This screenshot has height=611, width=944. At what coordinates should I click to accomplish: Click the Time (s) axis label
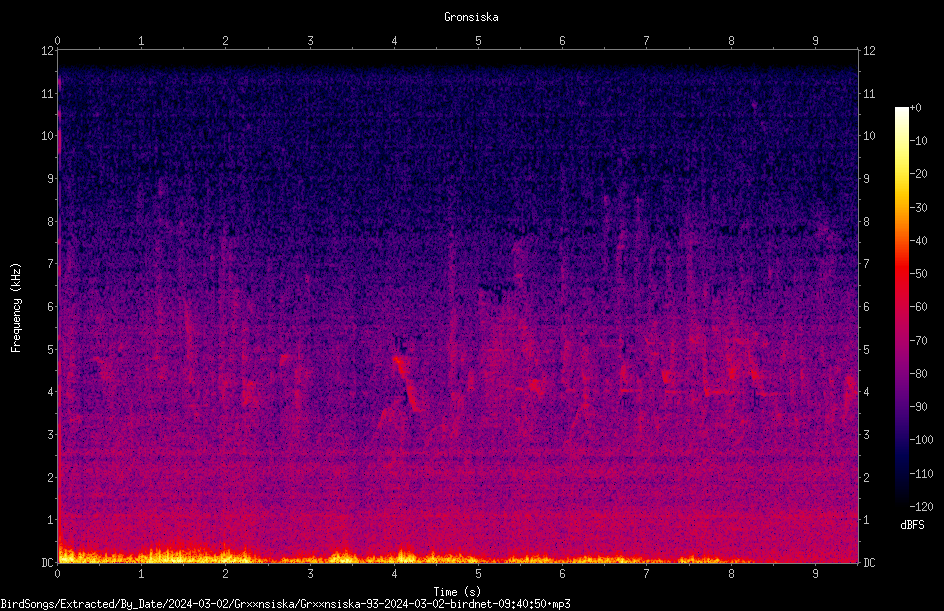pos(457,592)
